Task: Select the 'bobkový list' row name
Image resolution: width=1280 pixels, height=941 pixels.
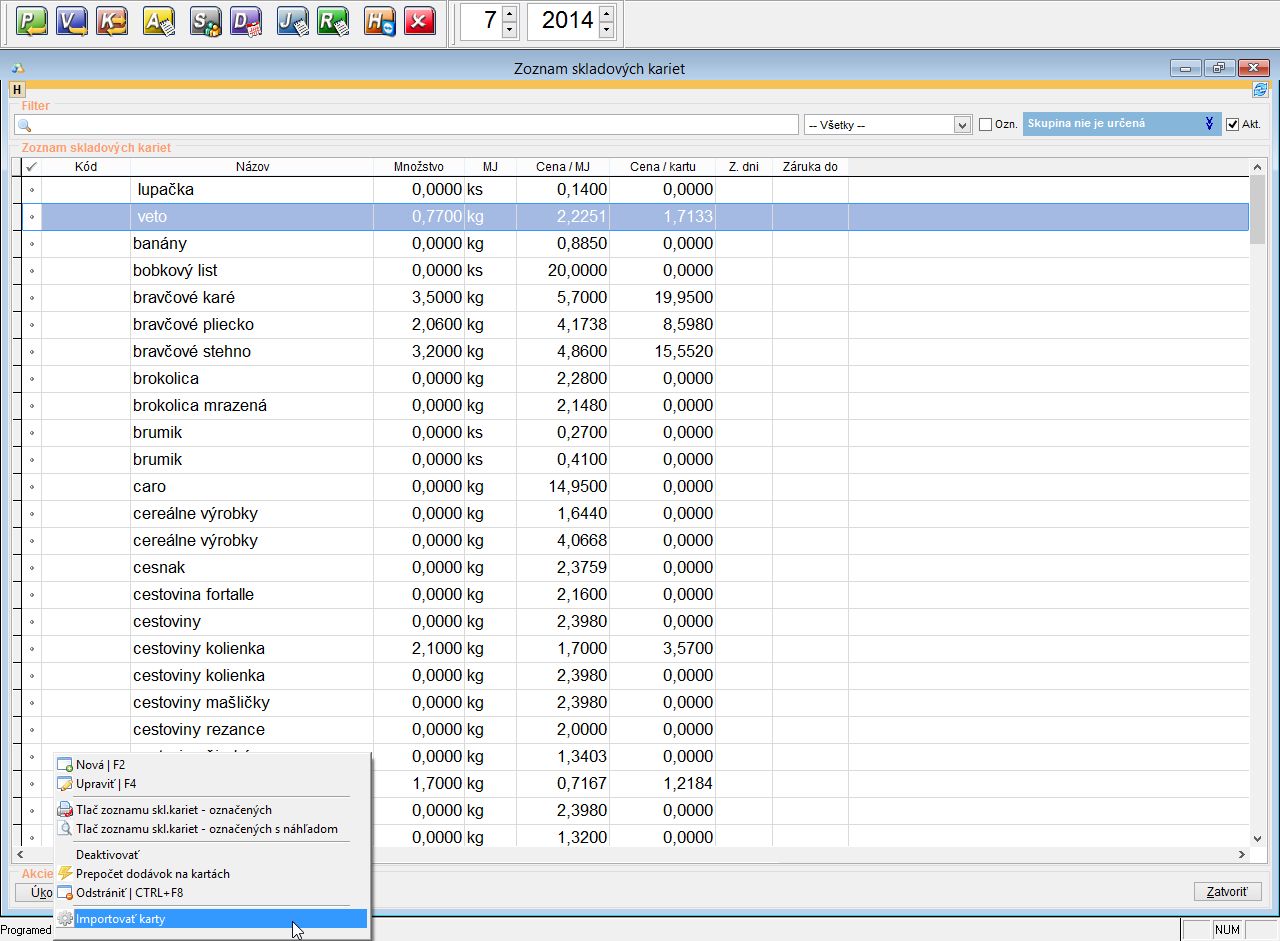Action: point(175,270)
